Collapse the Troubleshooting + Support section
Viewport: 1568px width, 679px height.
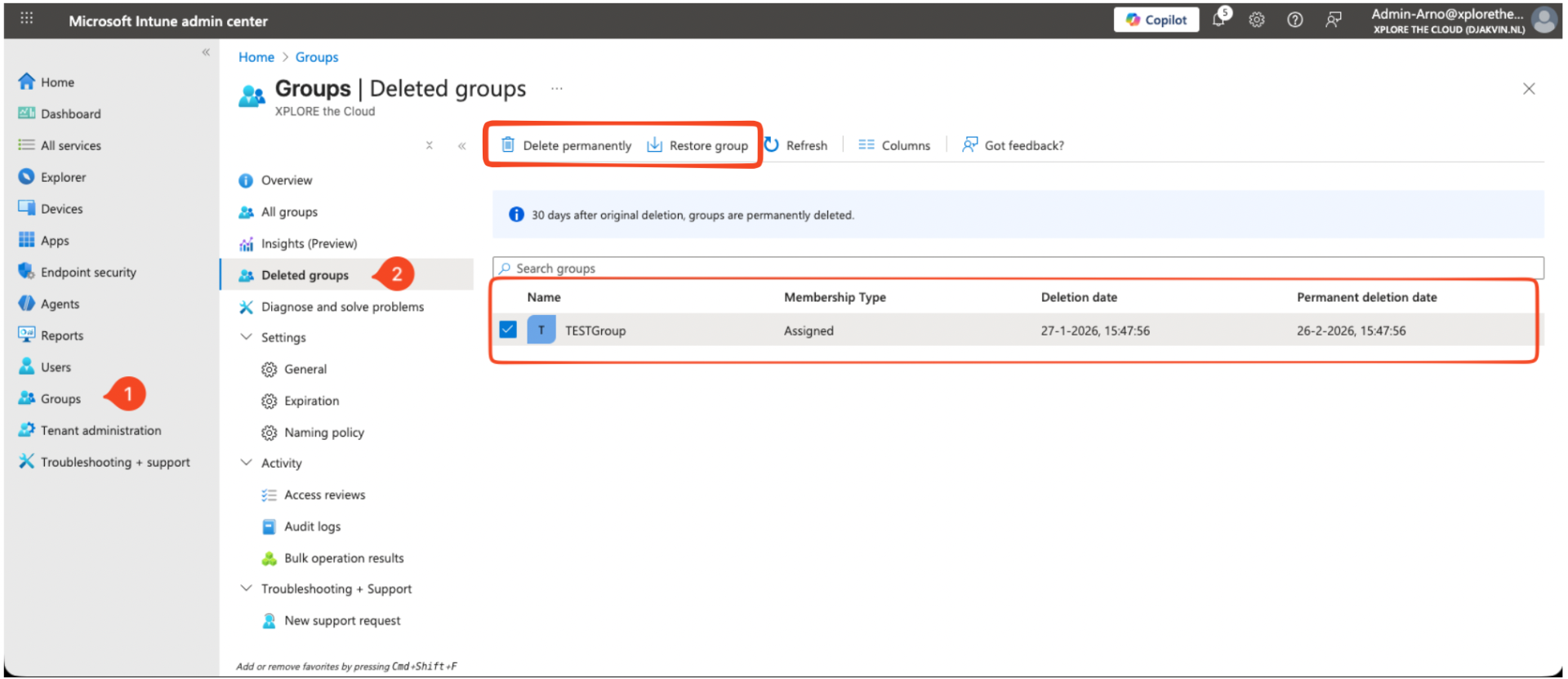pyautogui.click(x=246, y=588)
